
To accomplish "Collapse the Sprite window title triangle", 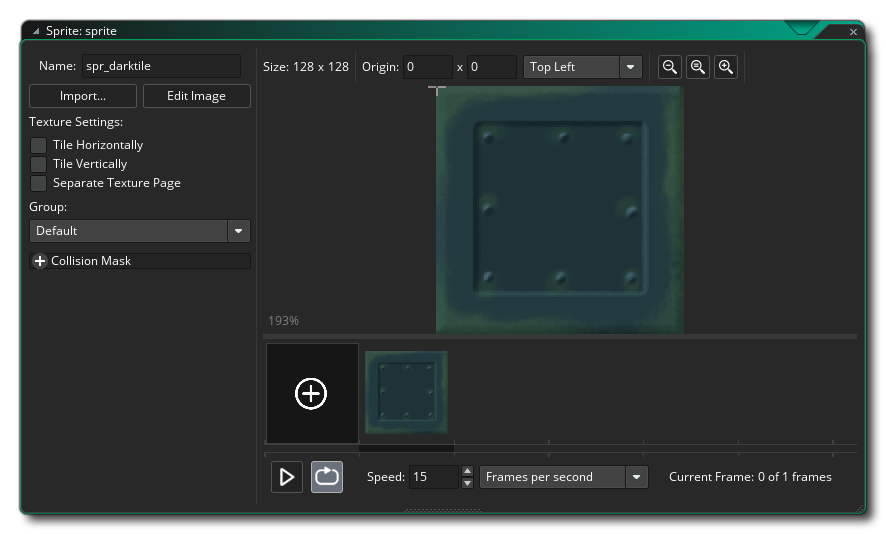I will pyautogui.click(x=36, y=31).
